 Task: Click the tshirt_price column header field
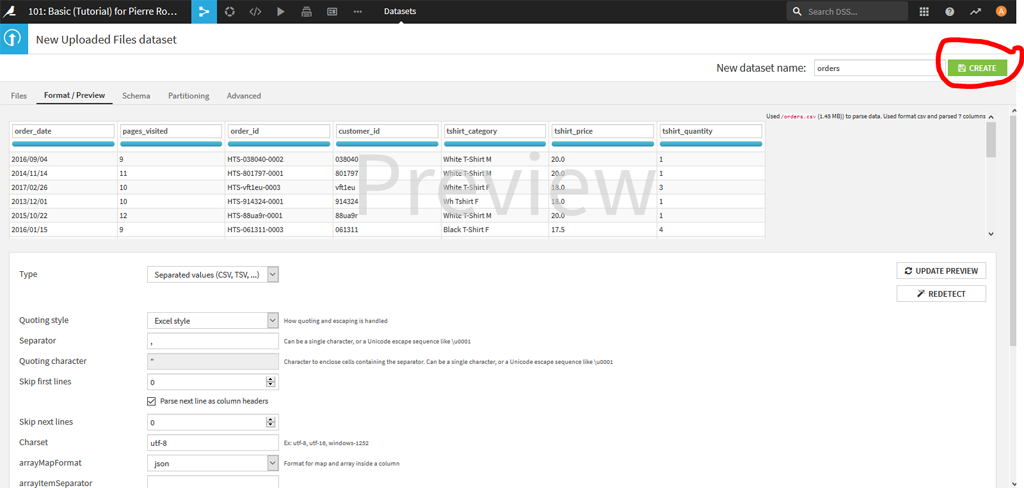pyautogui.click(x=602, y=131)
